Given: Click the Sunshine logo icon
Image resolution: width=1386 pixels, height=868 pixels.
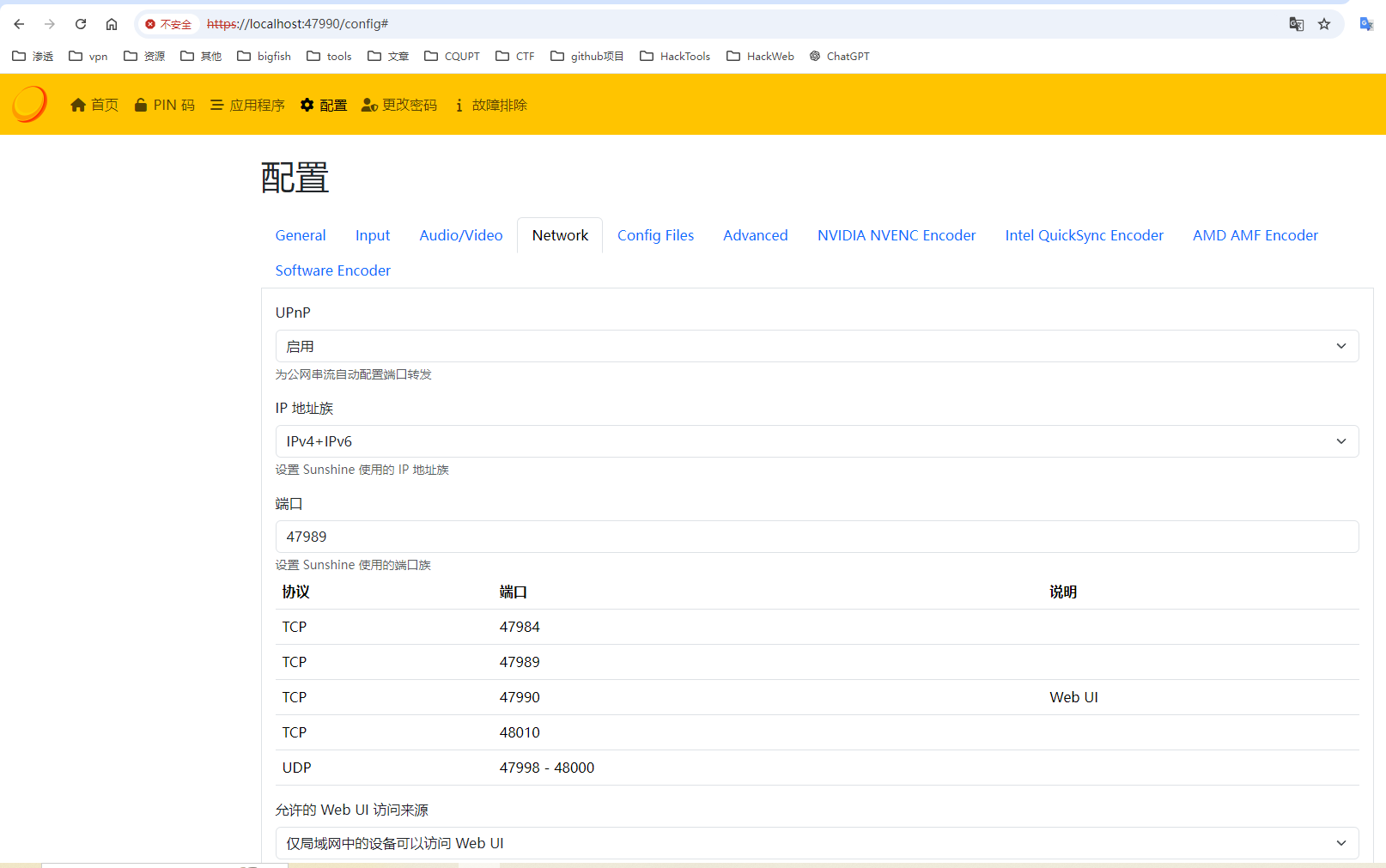Looking at the screenshot, I should coord(30,104).
